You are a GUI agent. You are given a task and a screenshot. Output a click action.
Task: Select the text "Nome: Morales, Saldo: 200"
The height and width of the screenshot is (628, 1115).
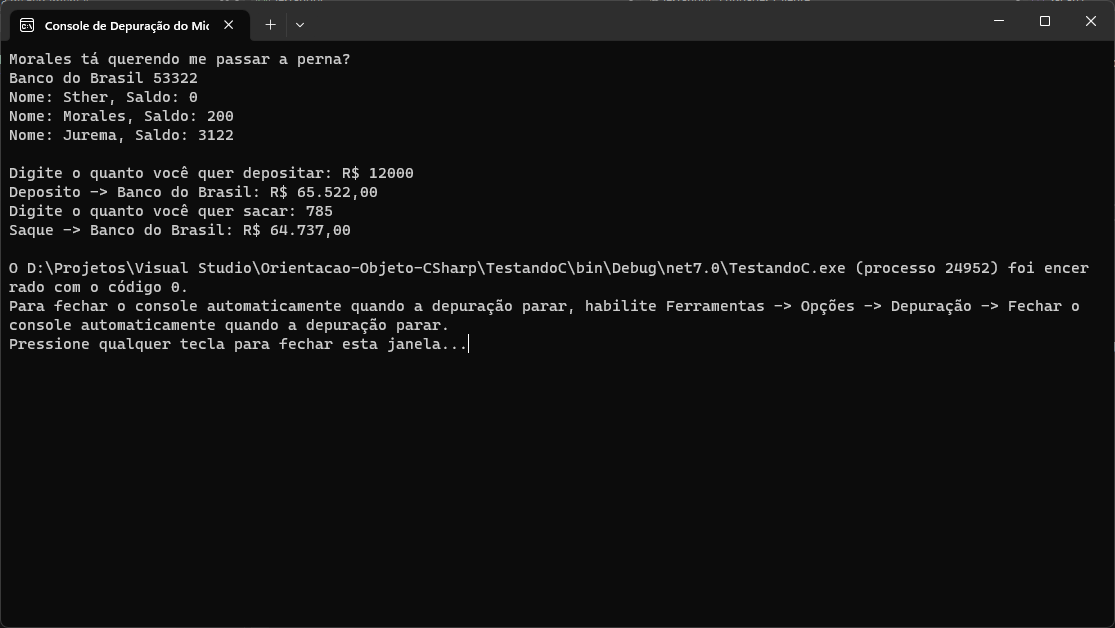(x=120, y=115)
